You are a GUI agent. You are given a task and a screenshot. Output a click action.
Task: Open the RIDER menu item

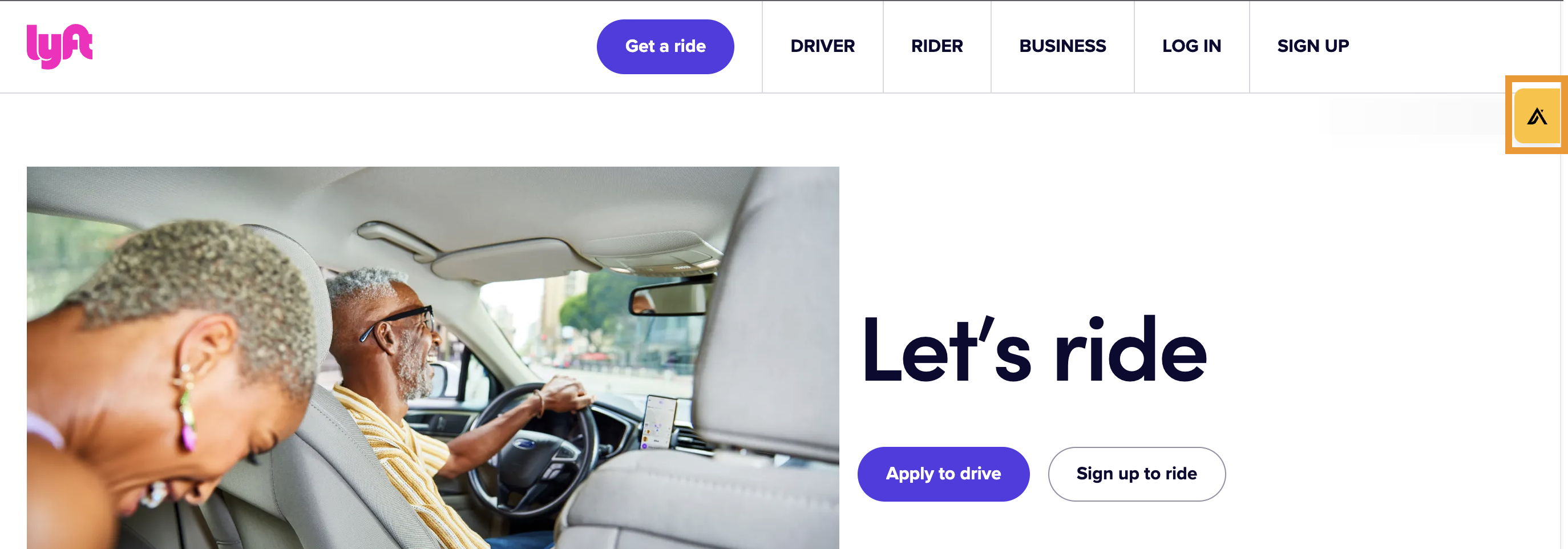click(937, 46)
